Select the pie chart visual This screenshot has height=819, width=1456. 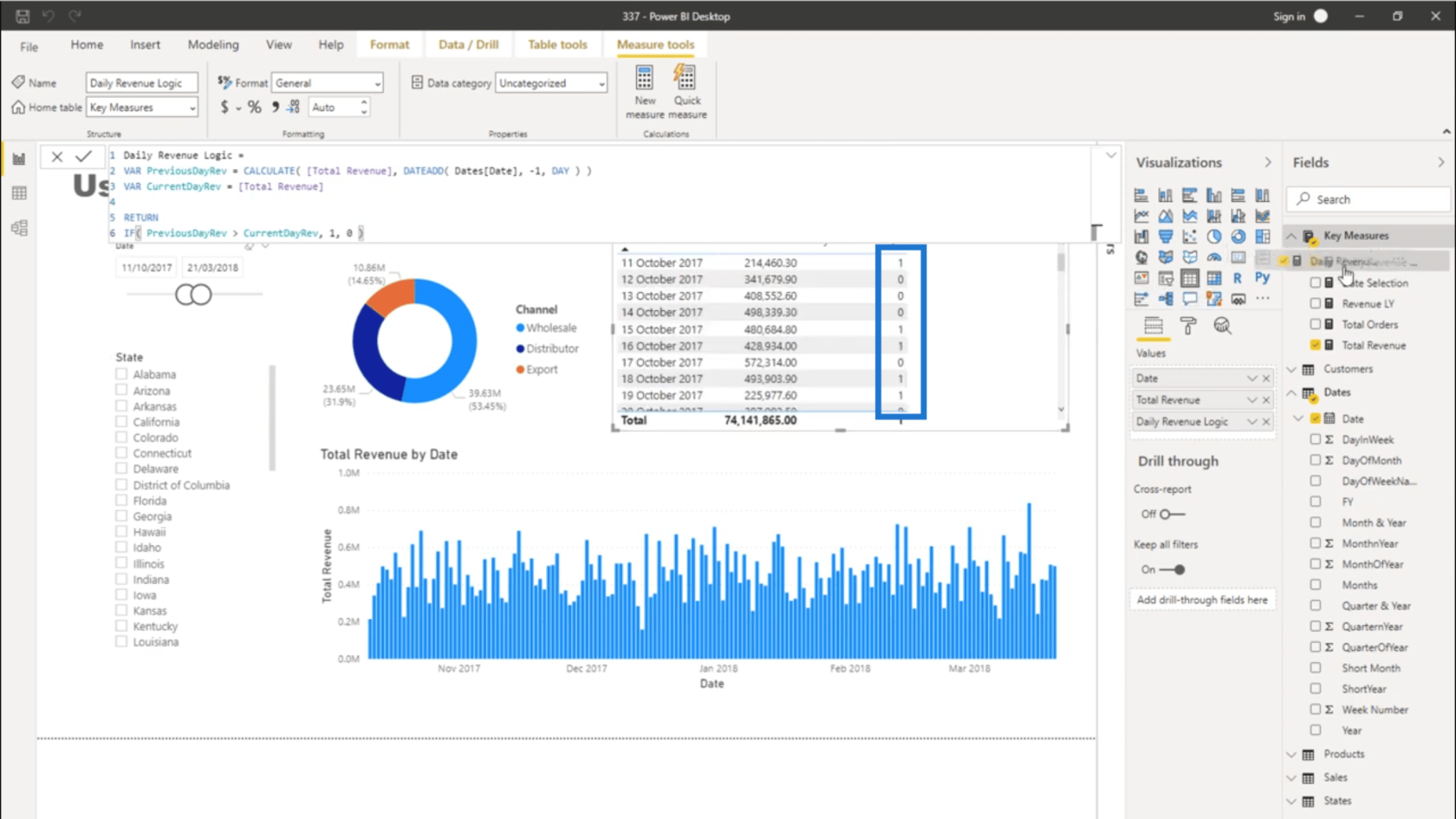click(1214, 237)
